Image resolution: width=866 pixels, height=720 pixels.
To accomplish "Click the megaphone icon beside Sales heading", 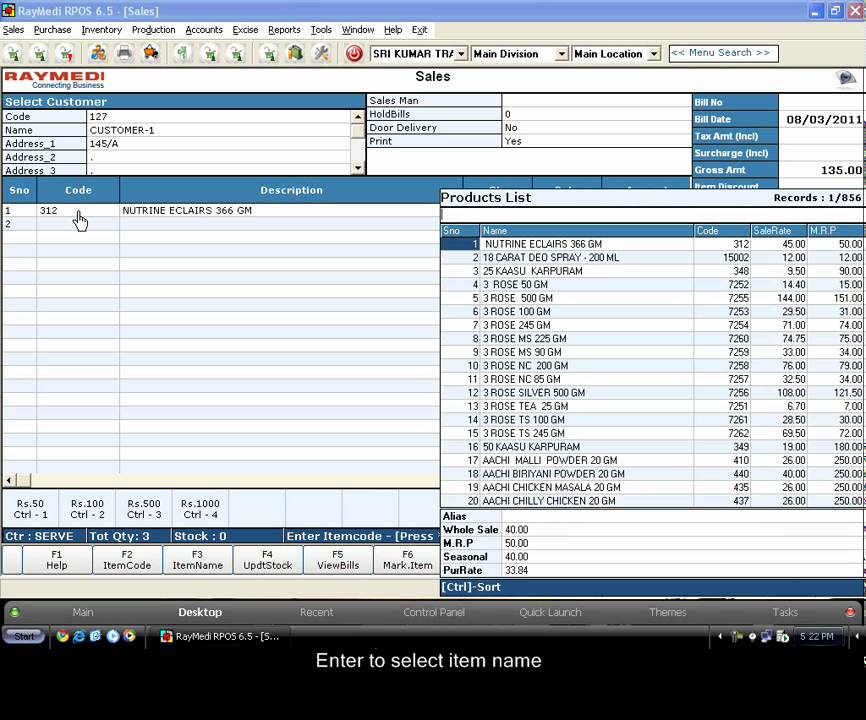I will (x=846, y=78).
